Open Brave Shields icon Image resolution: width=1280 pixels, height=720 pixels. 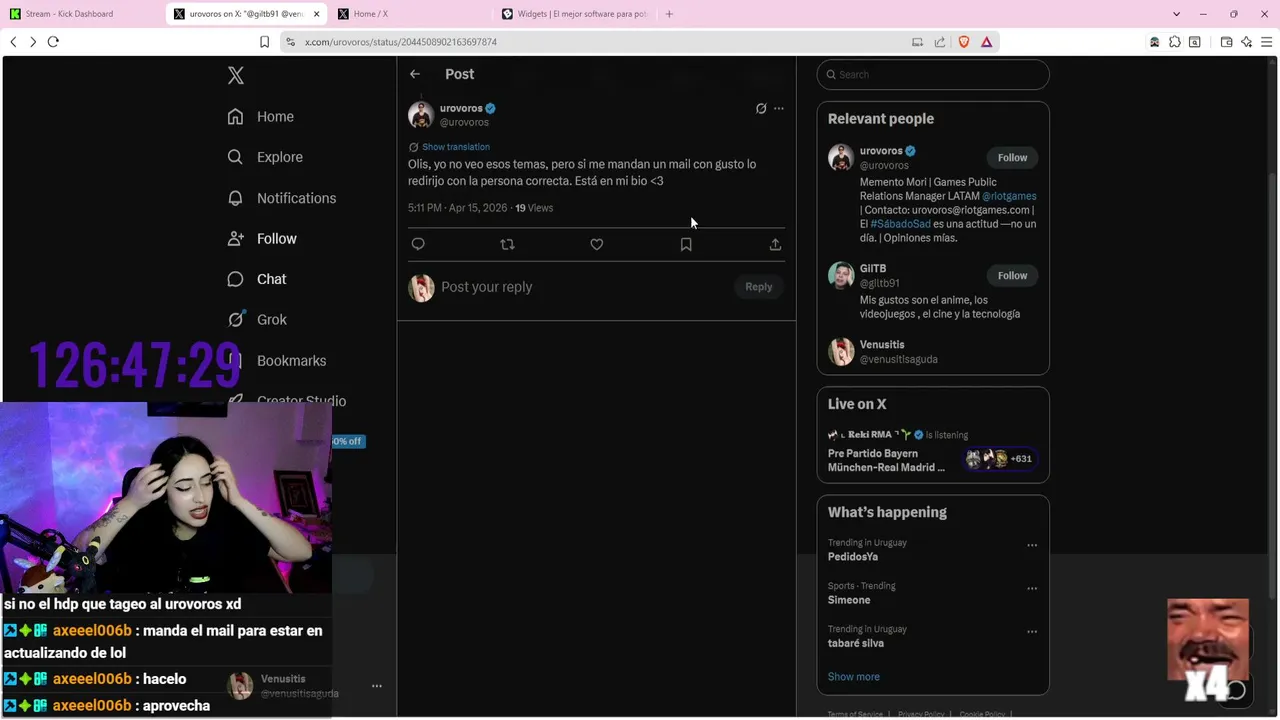click(x=964, y=42)
